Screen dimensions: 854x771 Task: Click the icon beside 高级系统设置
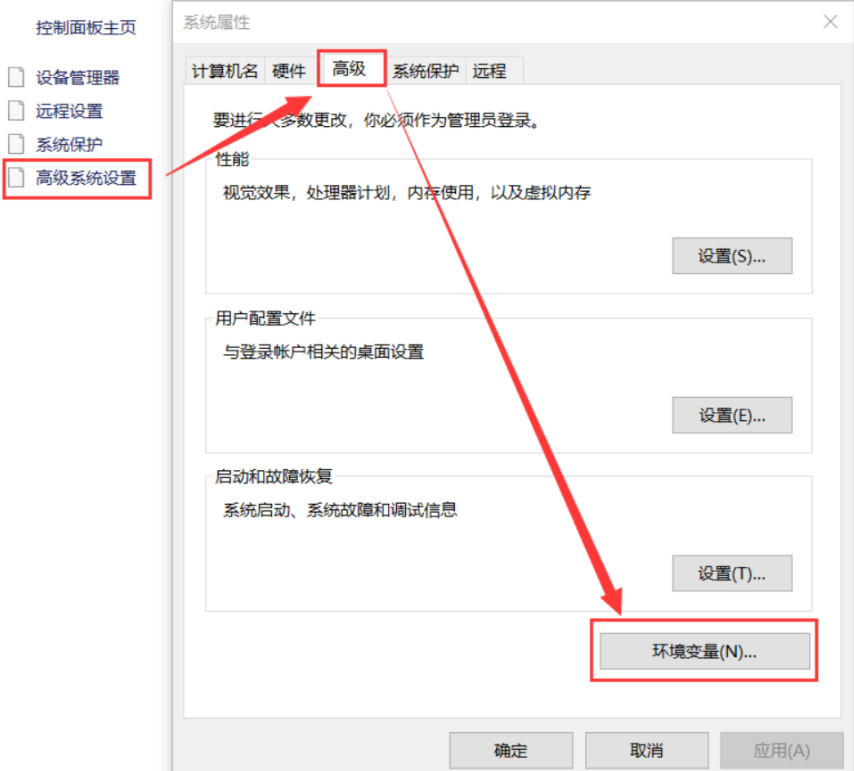(16, 177)
